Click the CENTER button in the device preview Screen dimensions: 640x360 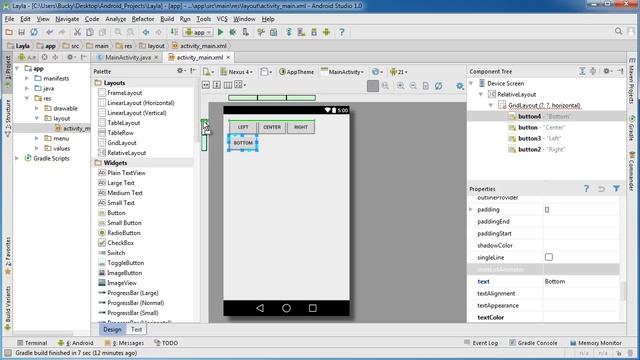tap(272, 127)
